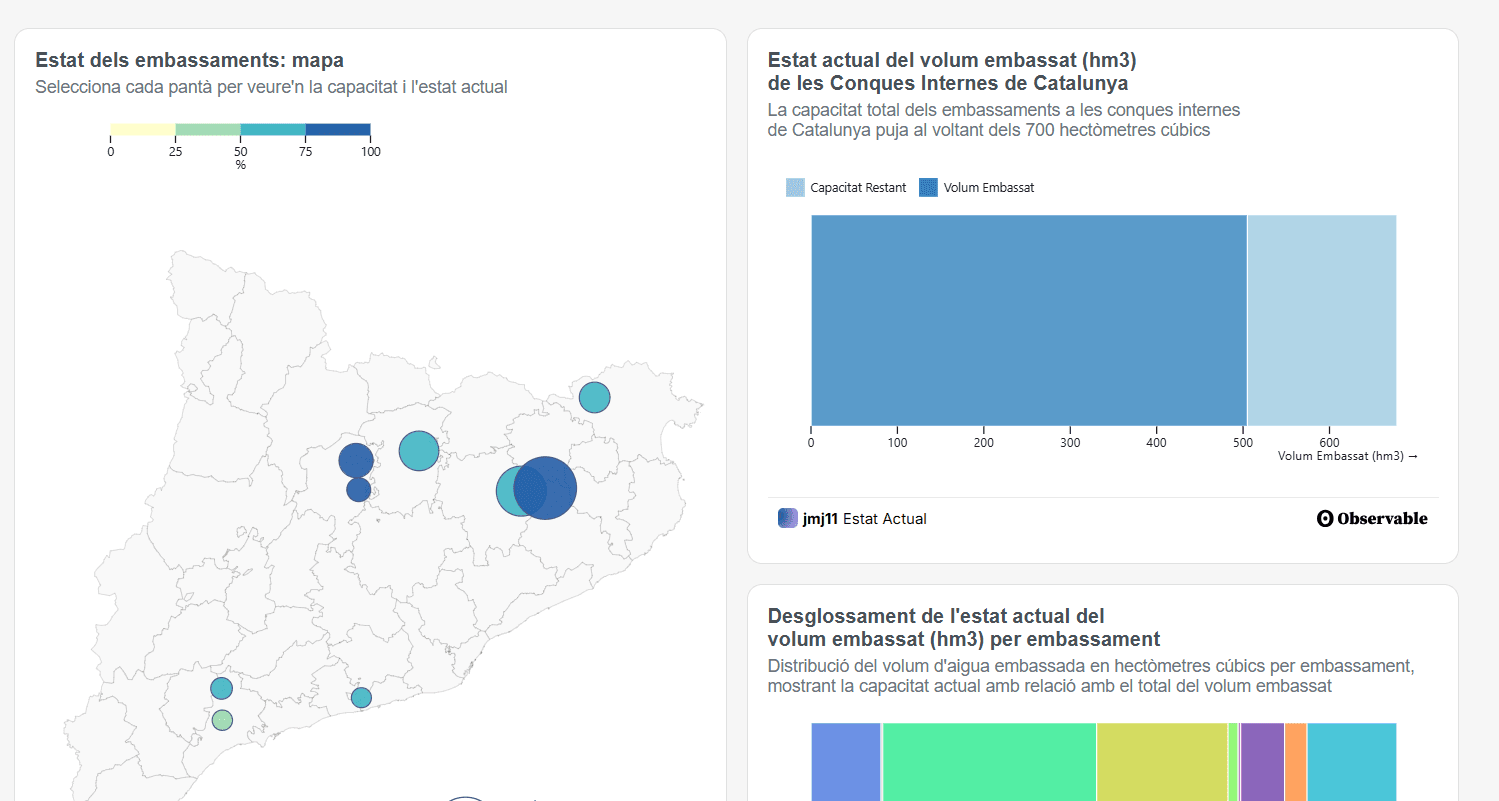
Task: Click the "Volum Embassat (hm3) →" axis label
Action: 1348,456
